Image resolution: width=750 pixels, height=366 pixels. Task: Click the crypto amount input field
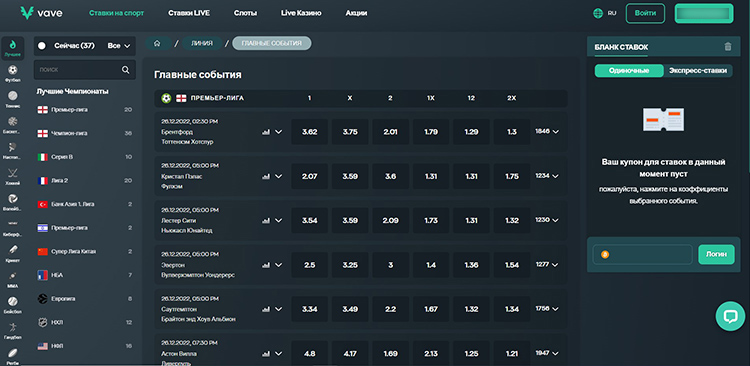(642, 255)
